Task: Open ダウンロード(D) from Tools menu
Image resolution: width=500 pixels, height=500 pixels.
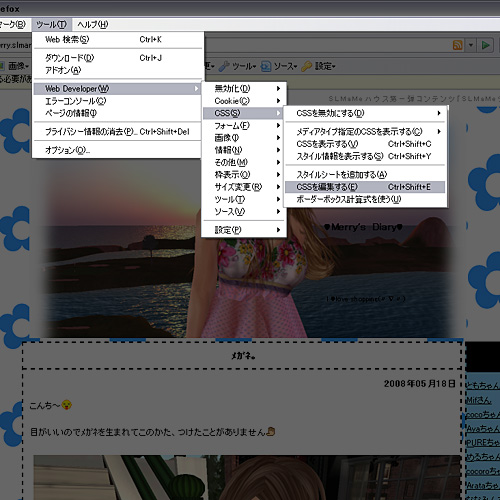Action: tap(118, 58)
